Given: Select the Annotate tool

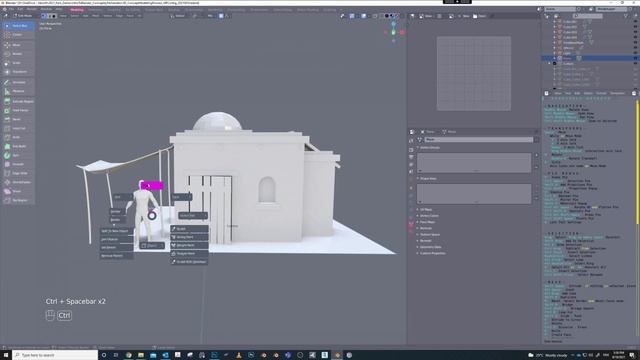Looking at the screenshot, I should pyautogui.click(x=19, y=82).
